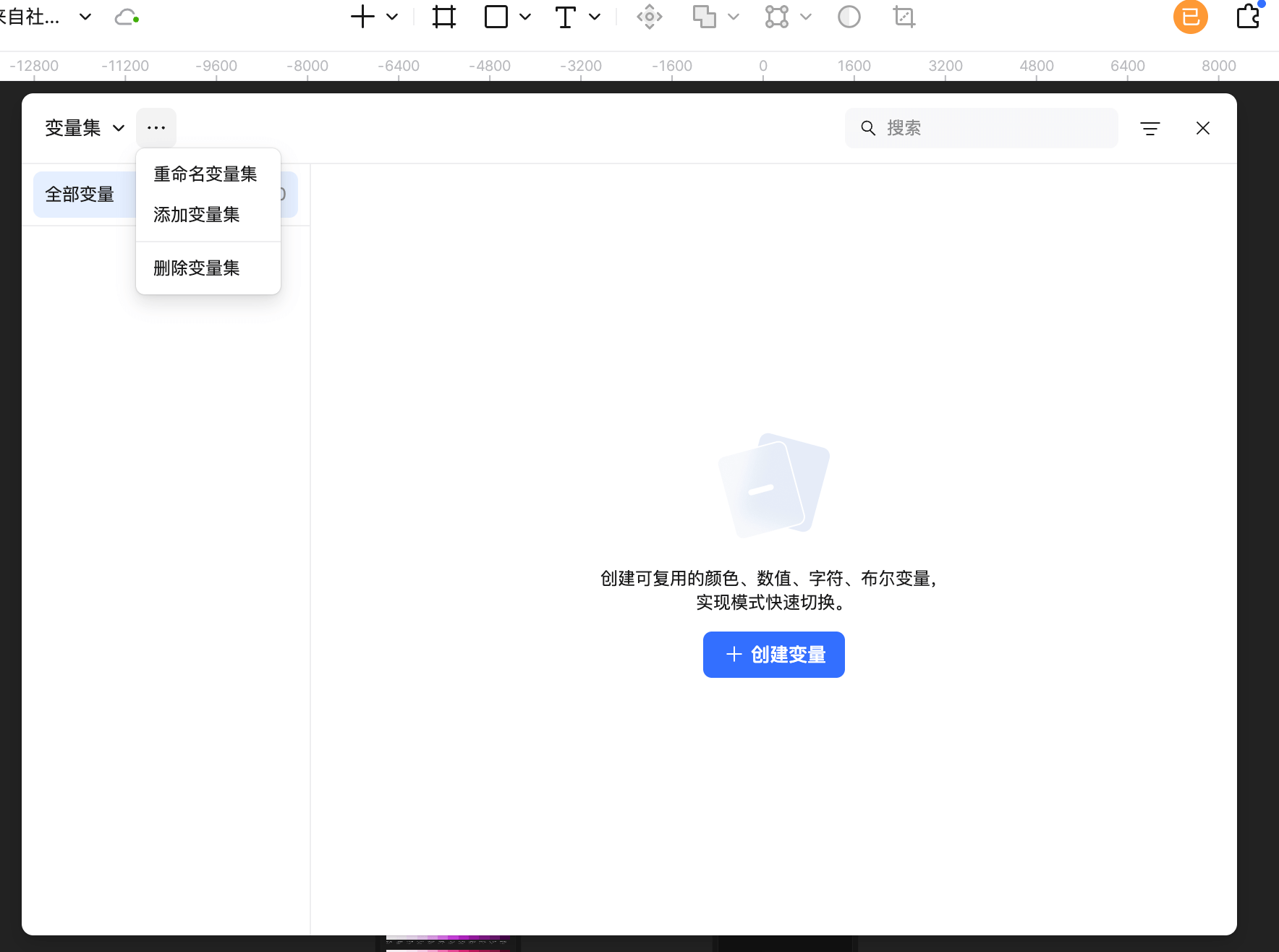Expand the shape tool dropdown arrow
The image size is (1279, 952).
tap(524, 16)
